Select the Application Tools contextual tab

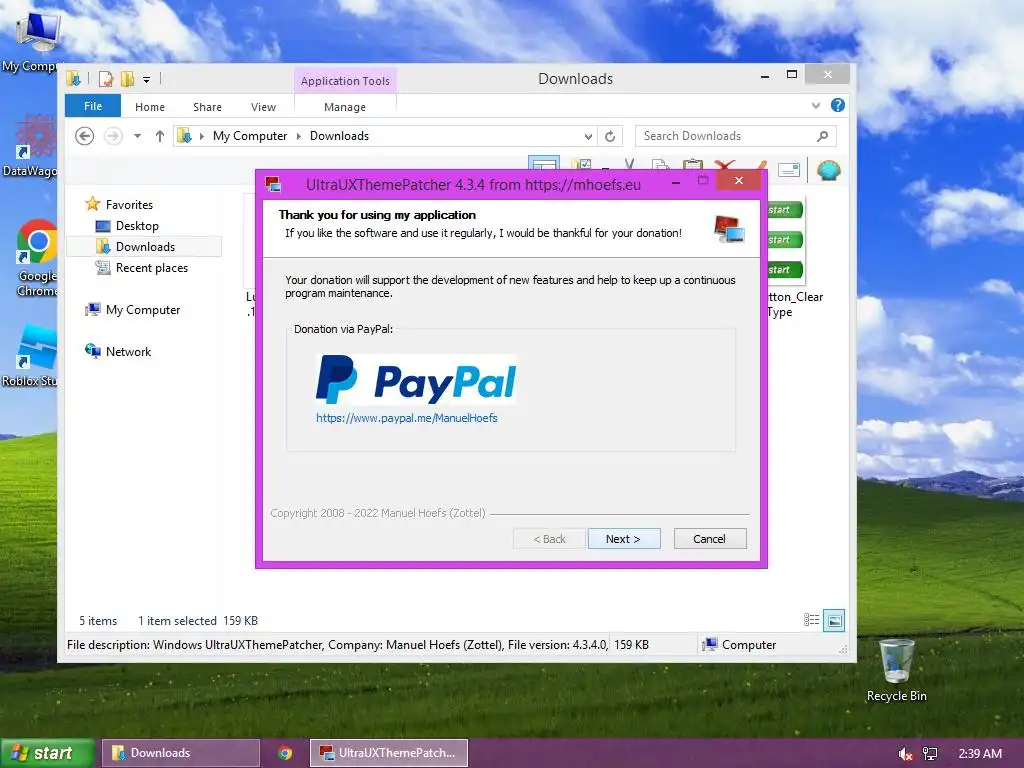(345, 81)
